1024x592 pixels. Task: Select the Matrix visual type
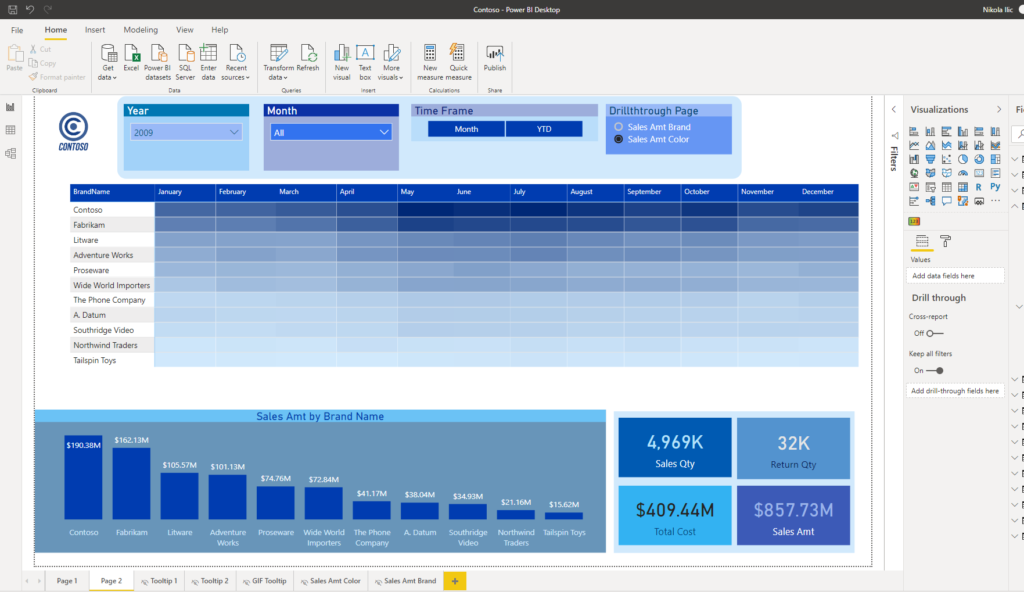[x=963, y=187]
